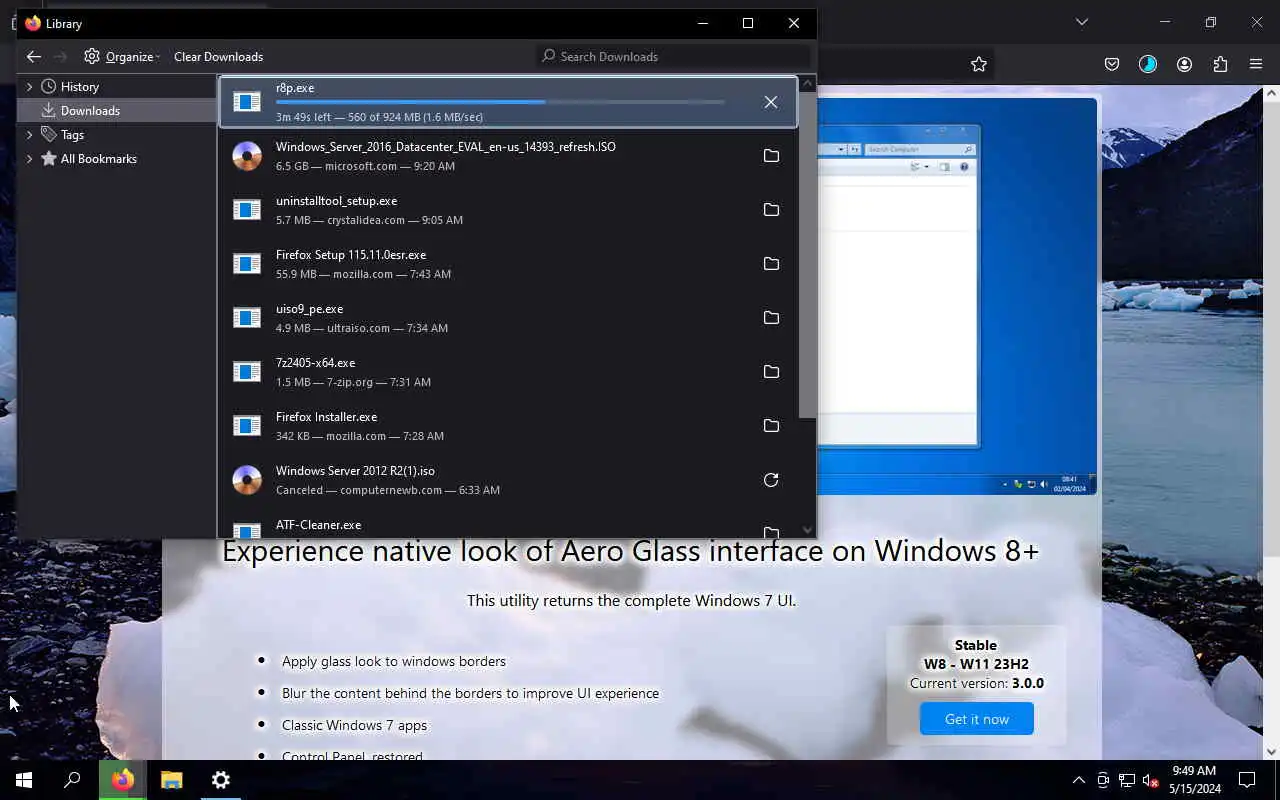Open Settings from the taskbar
Screen dimensions: 1280x800
click(x=221, y=780)
